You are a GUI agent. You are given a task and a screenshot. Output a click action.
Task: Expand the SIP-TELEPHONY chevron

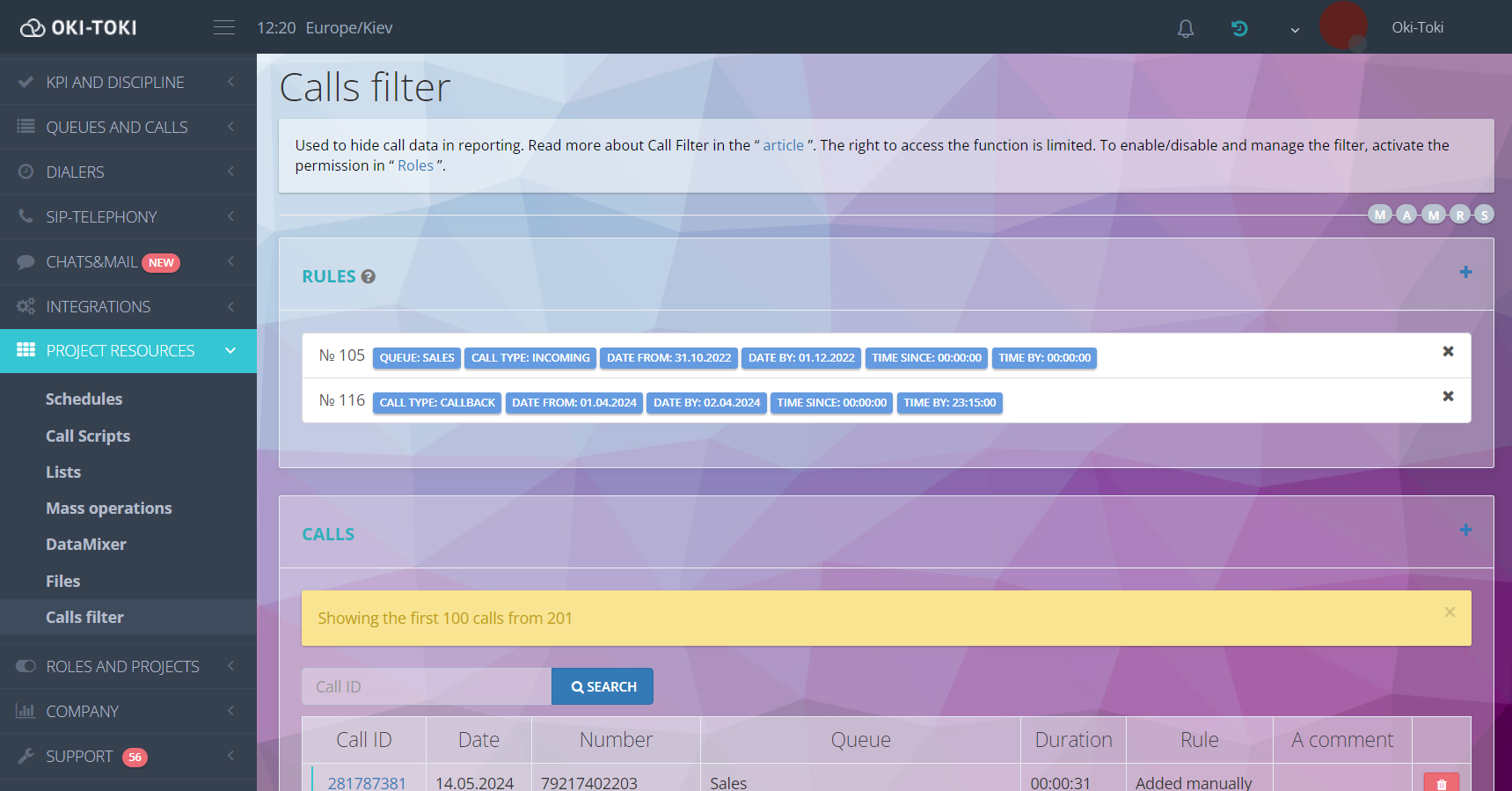(230, 216)
